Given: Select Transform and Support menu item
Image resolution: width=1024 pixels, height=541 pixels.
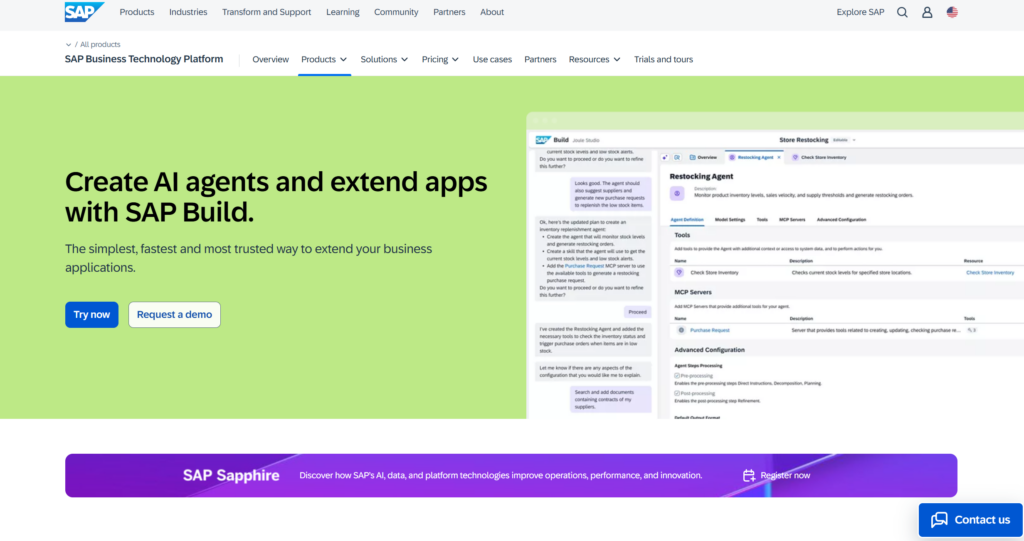Looking at the screenshot, I should pyautogui.click(x=266, y=13).
